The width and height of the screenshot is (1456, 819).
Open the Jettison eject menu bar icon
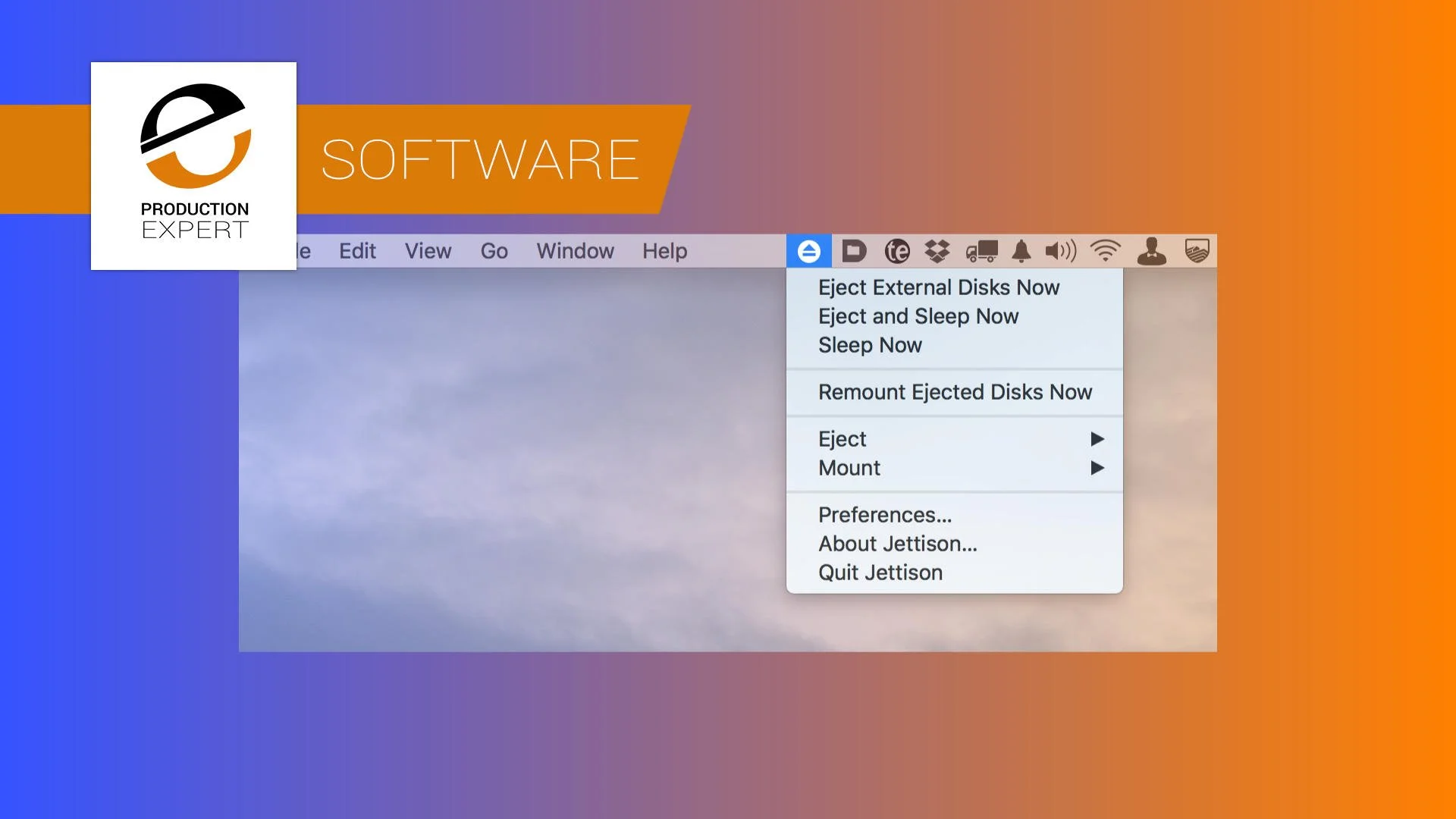click(x=809, y=250)
